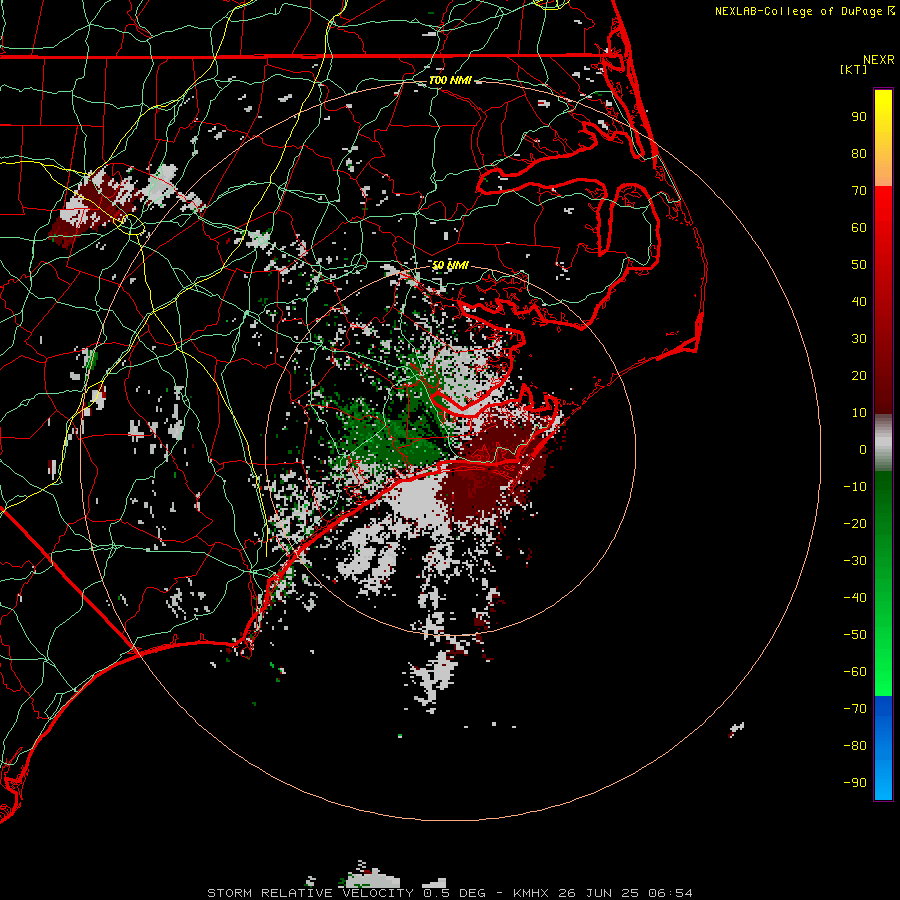The height and width of the screenshot is (900, 900).
Task: Click the gray zero-velocity segment of color bar
Action: pos(883,443)
